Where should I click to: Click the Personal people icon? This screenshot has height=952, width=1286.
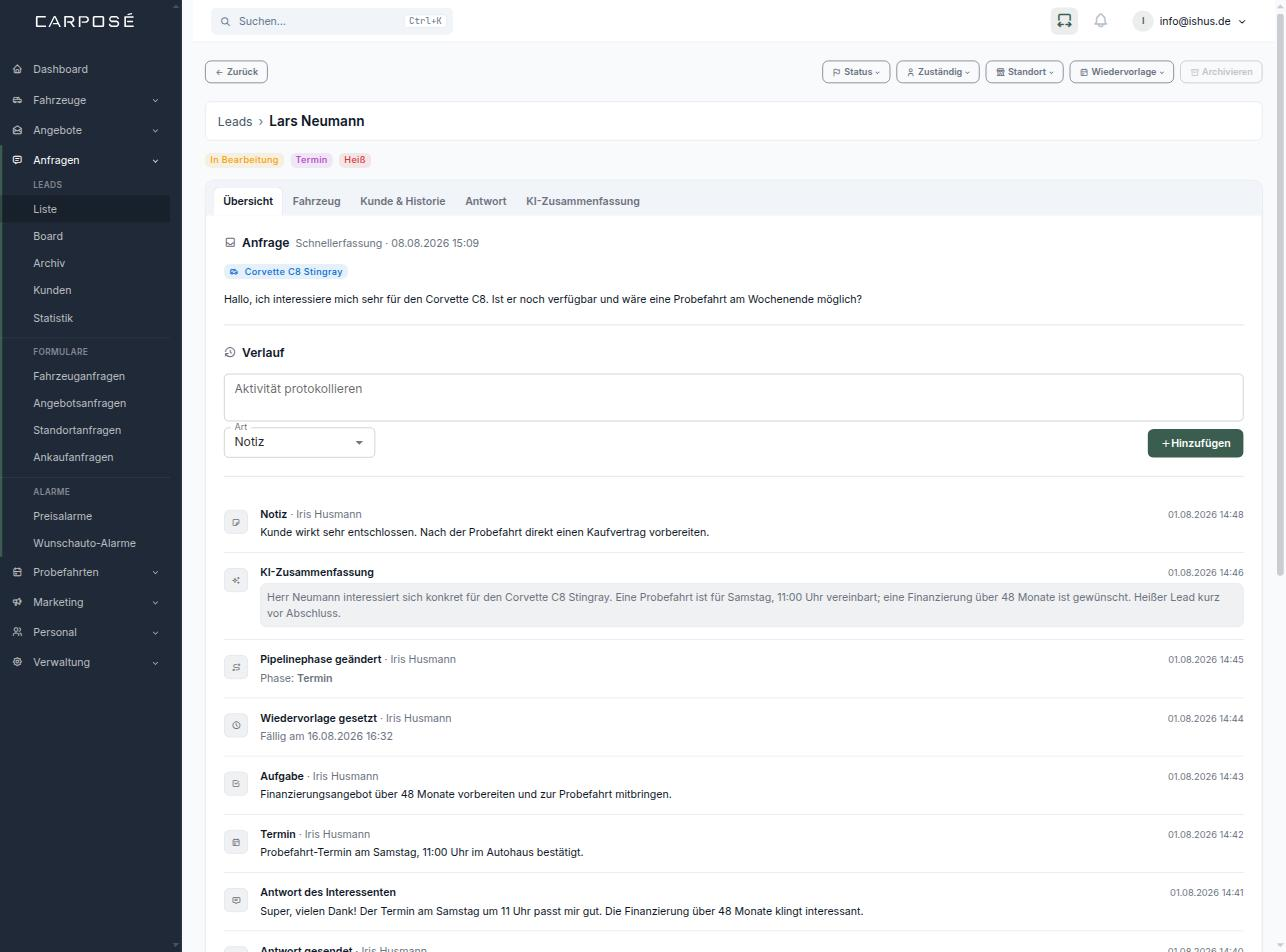(x=17, y=632)
